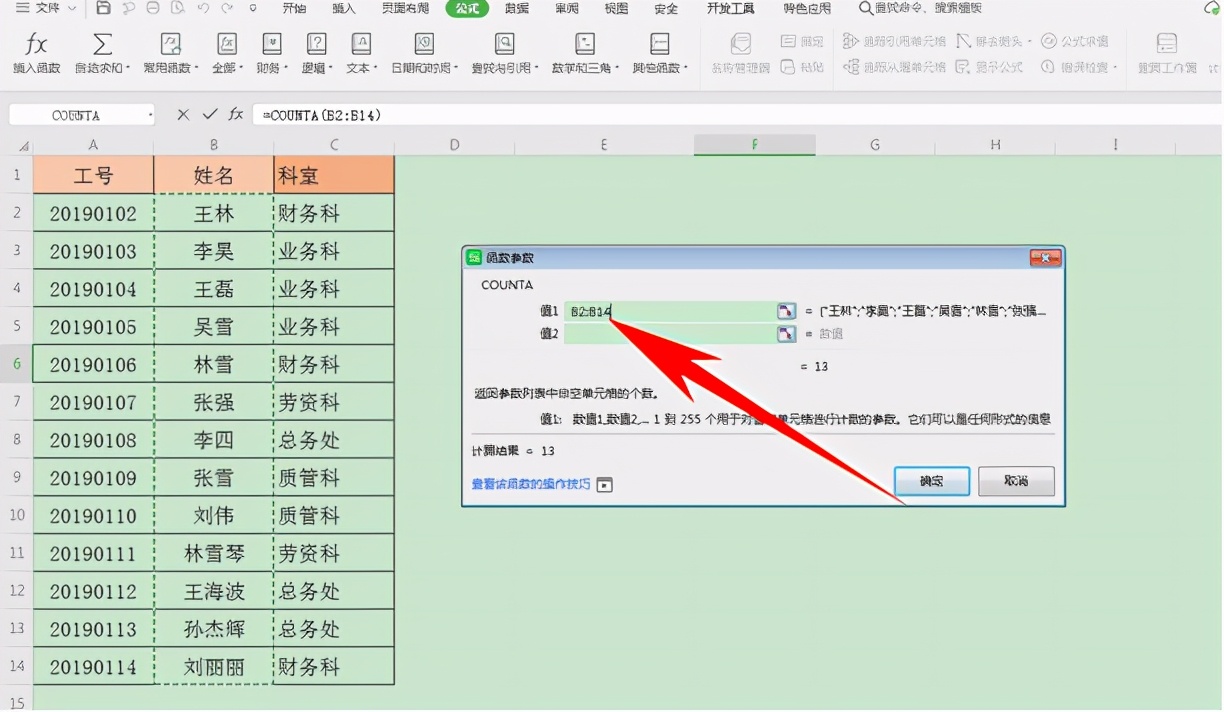The height and width of the screenshot is (712, 1224).
Task: Toggle 显示公式 show formulas
Action: 990,67
